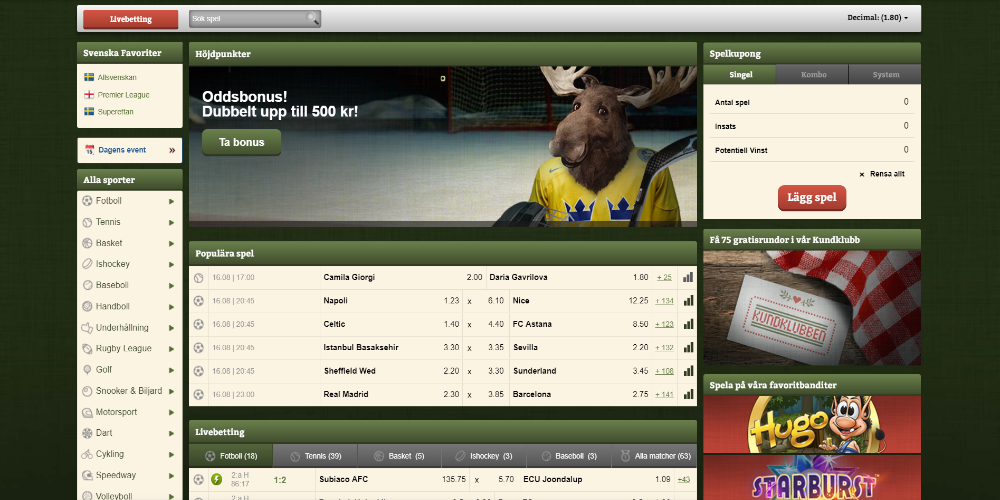
Task: Click the Sök spel search field
Action: [x=254, y=19]
